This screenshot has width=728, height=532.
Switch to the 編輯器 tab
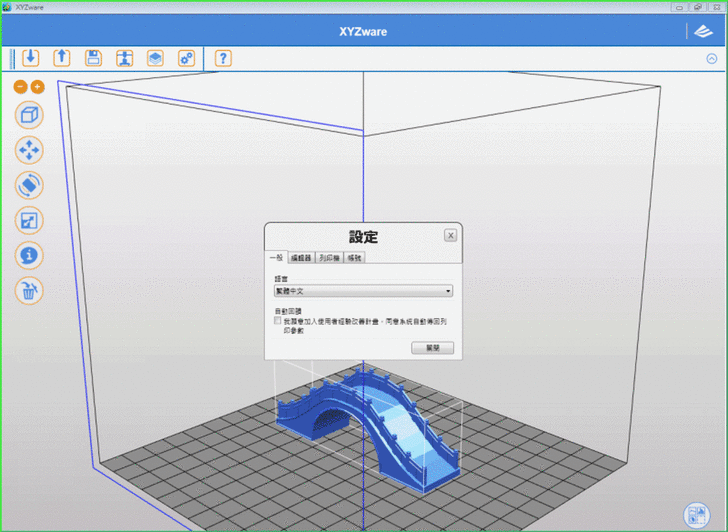(301, 258)
